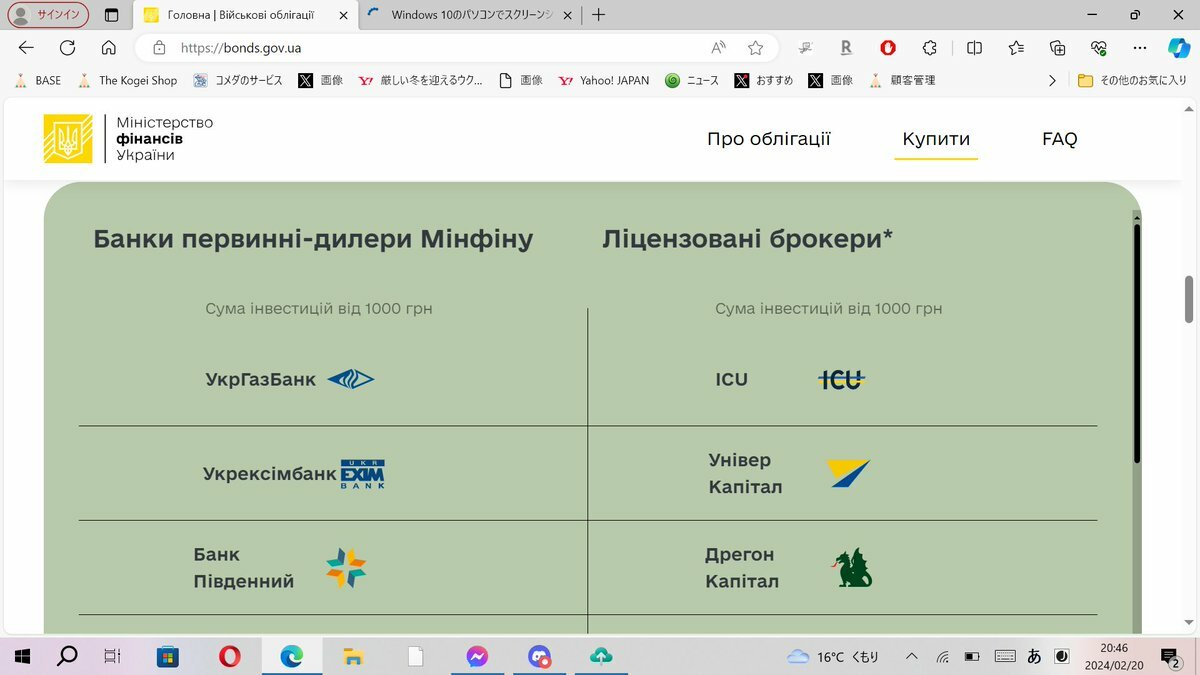The height and width of the screenshot is (675, 1200).
Task: Click the Дрегон Капітал dragon logo
Action: [x=852, y=568]
